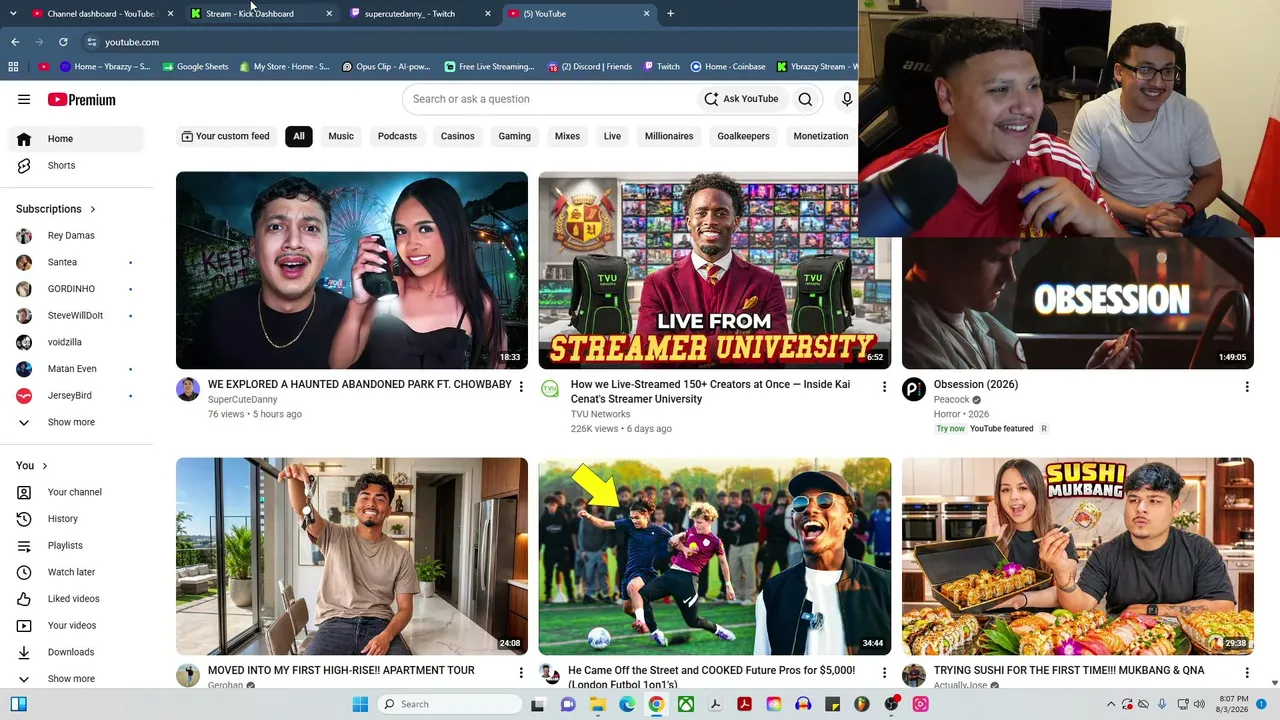
Task: Open the TVU Networks channel link
Action: coord(600,414)
